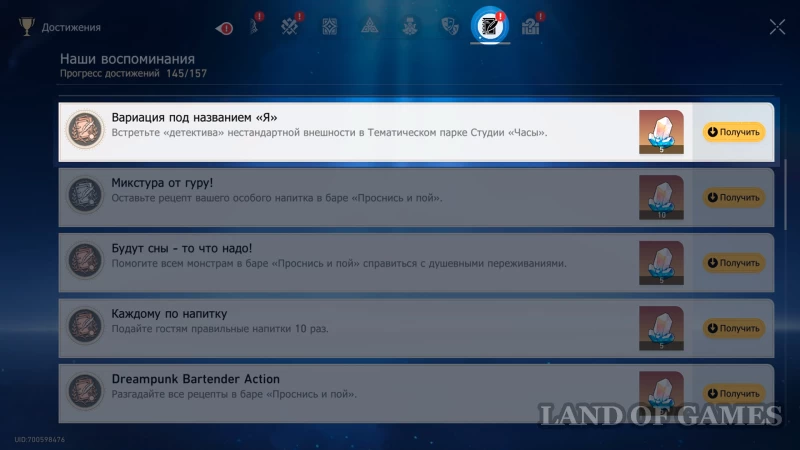Click the medal icon of «Вариация под названием Я»
800x450 pixels.
(84, 131)
